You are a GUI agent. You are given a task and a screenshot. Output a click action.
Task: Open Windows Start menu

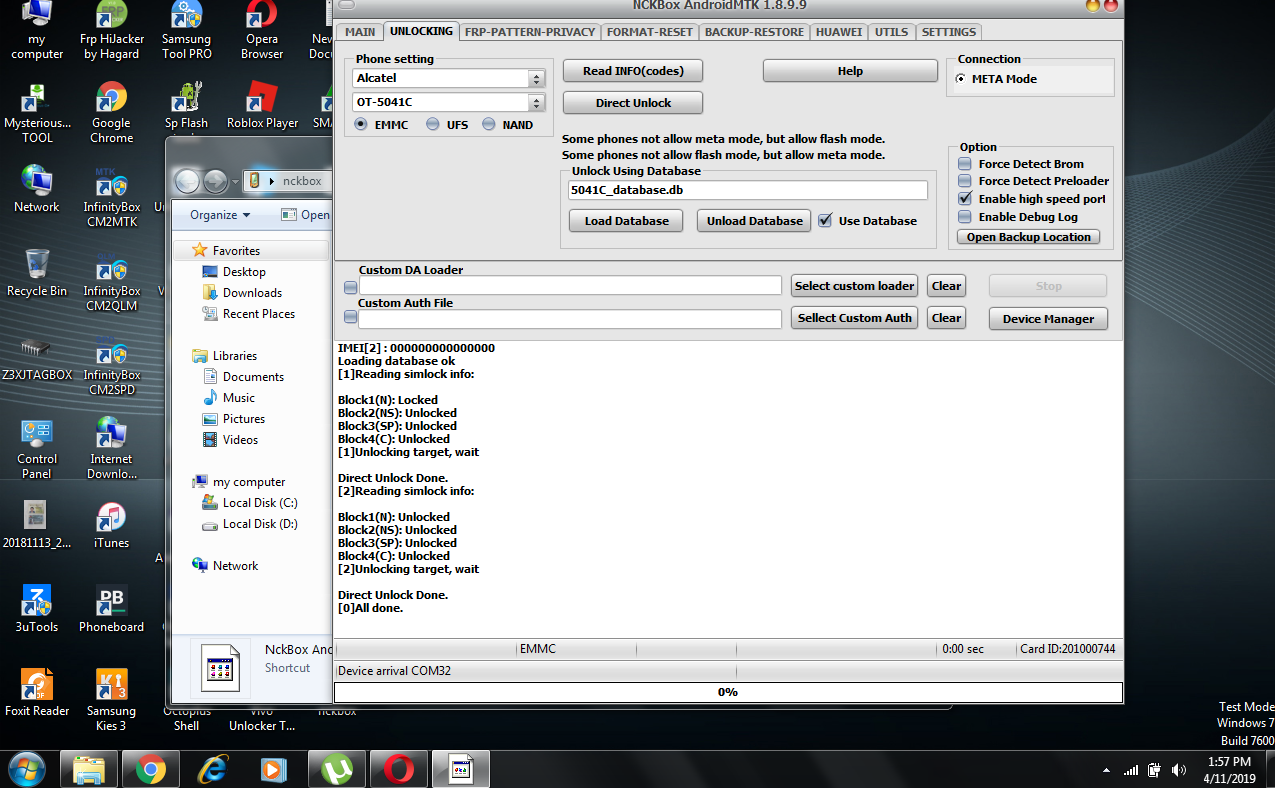click(27, 768)
